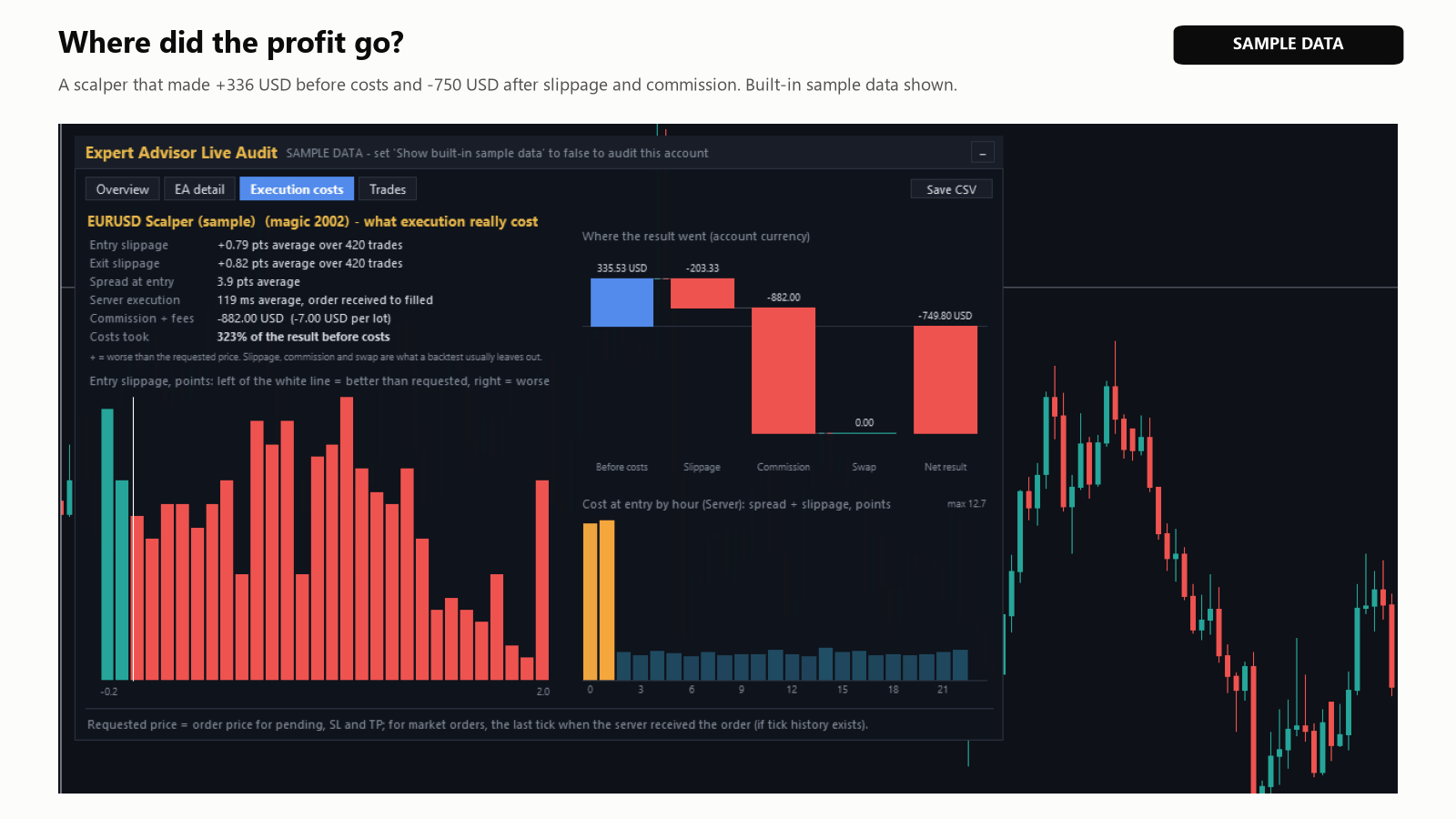Open the Trades tab
Image resolution: width=1456 pixels, height=819 pixels.
(x=388, y=189)
